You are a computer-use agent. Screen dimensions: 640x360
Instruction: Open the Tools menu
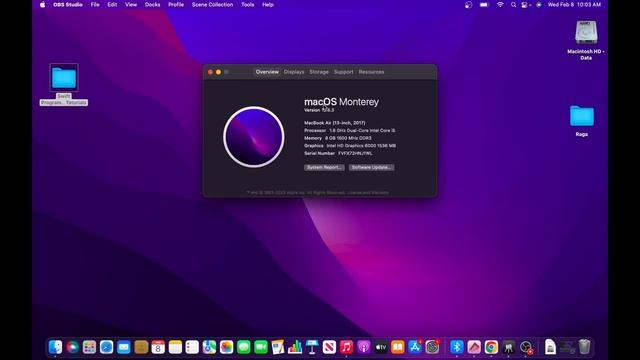(x=248, y=4)
